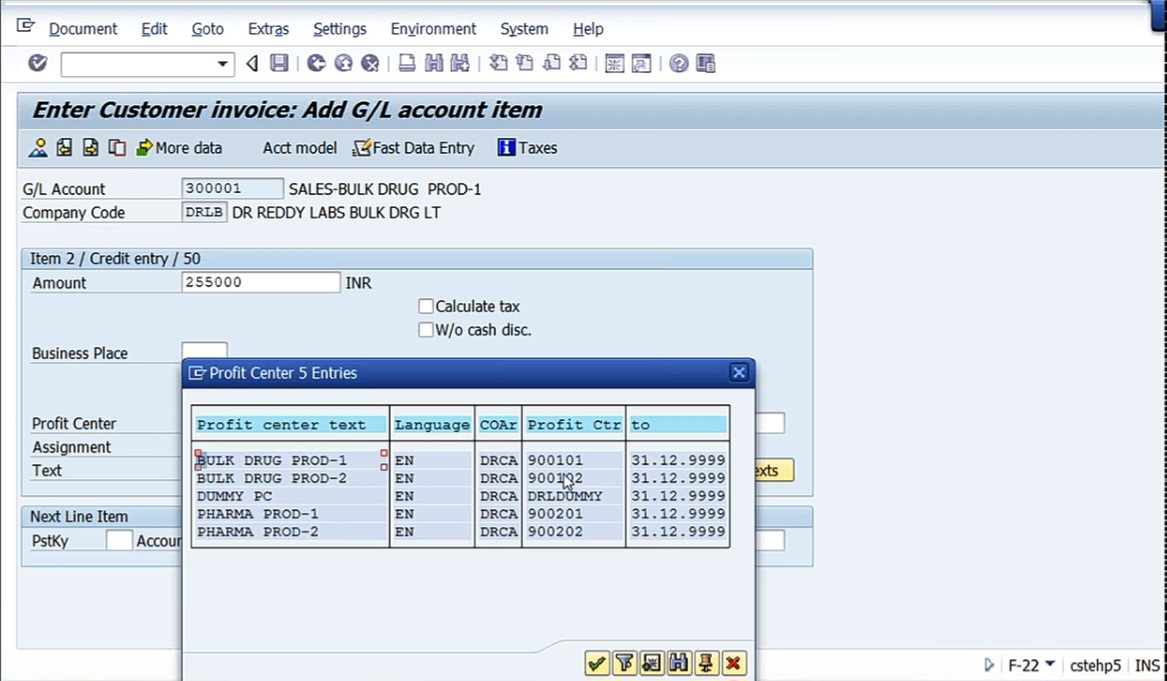Click the Help question mark icon
The width and height of the screenshot is (1167, 681).
pyautogui.click(x=678, y=63)
